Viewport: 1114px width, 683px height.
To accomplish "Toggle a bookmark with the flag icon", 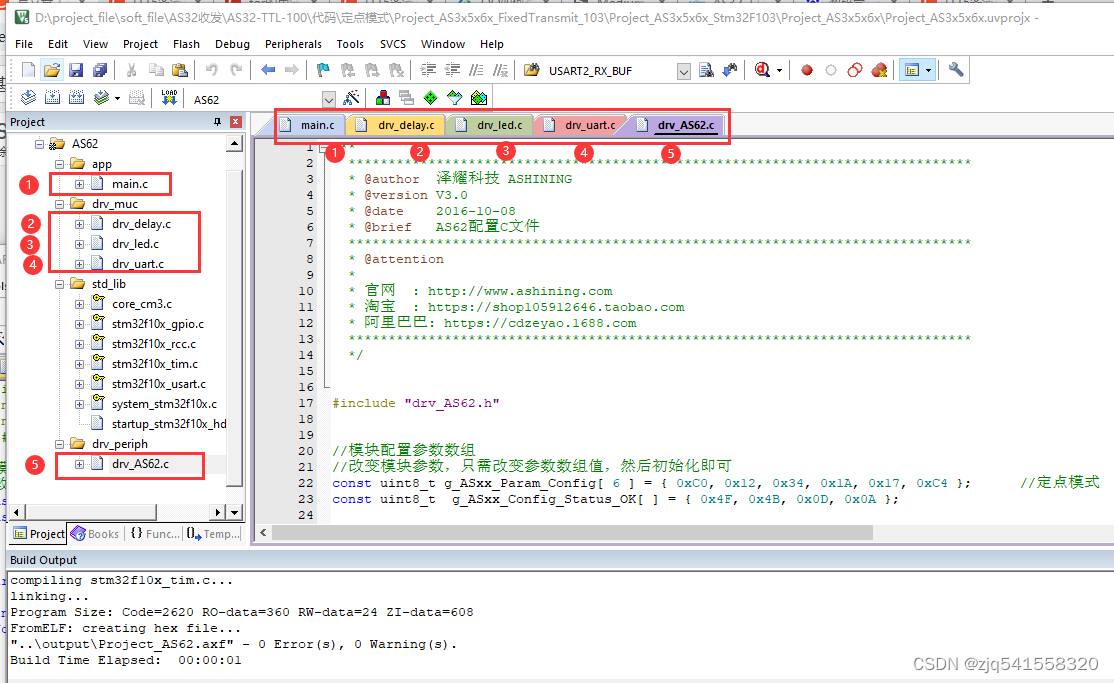I will tap(323, 69).
